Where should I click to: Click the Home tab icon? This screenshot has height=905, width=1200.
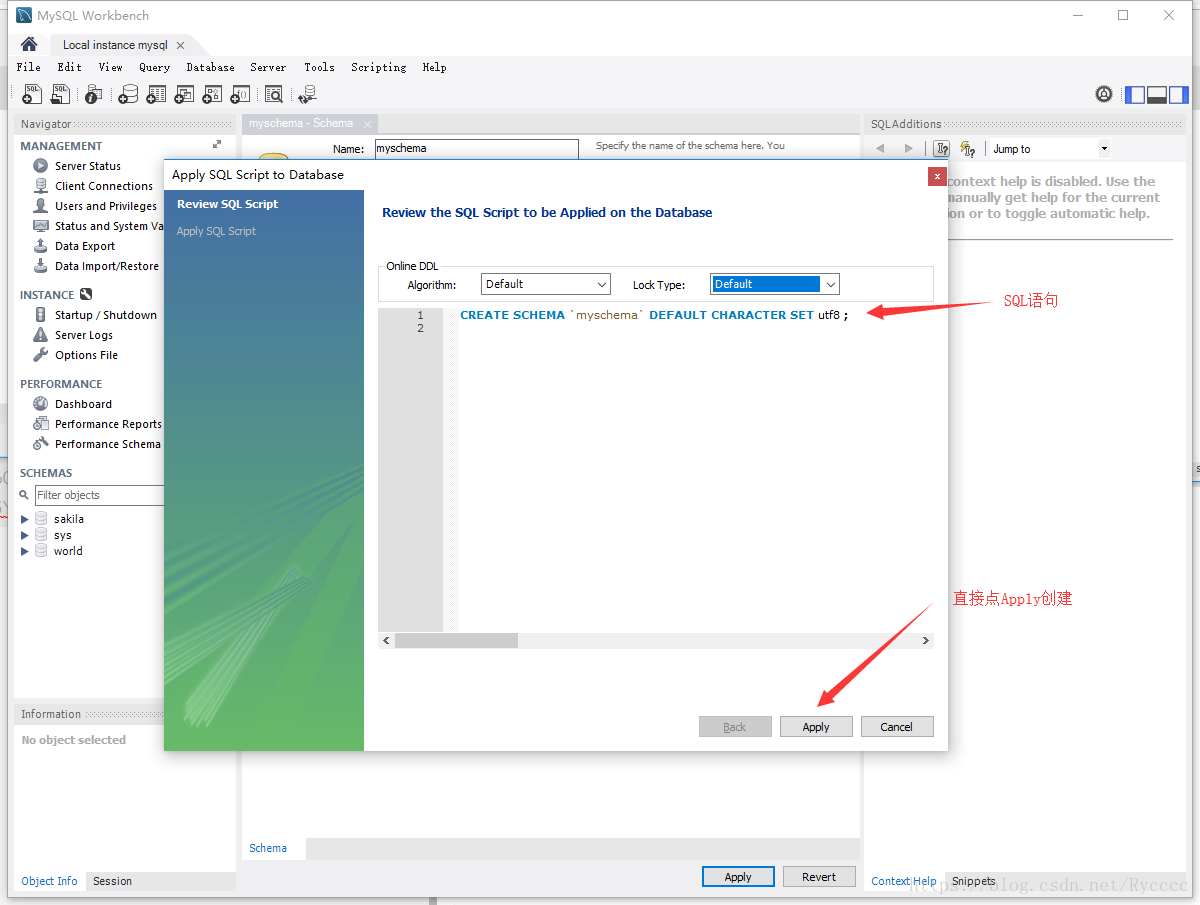[29, 44]
